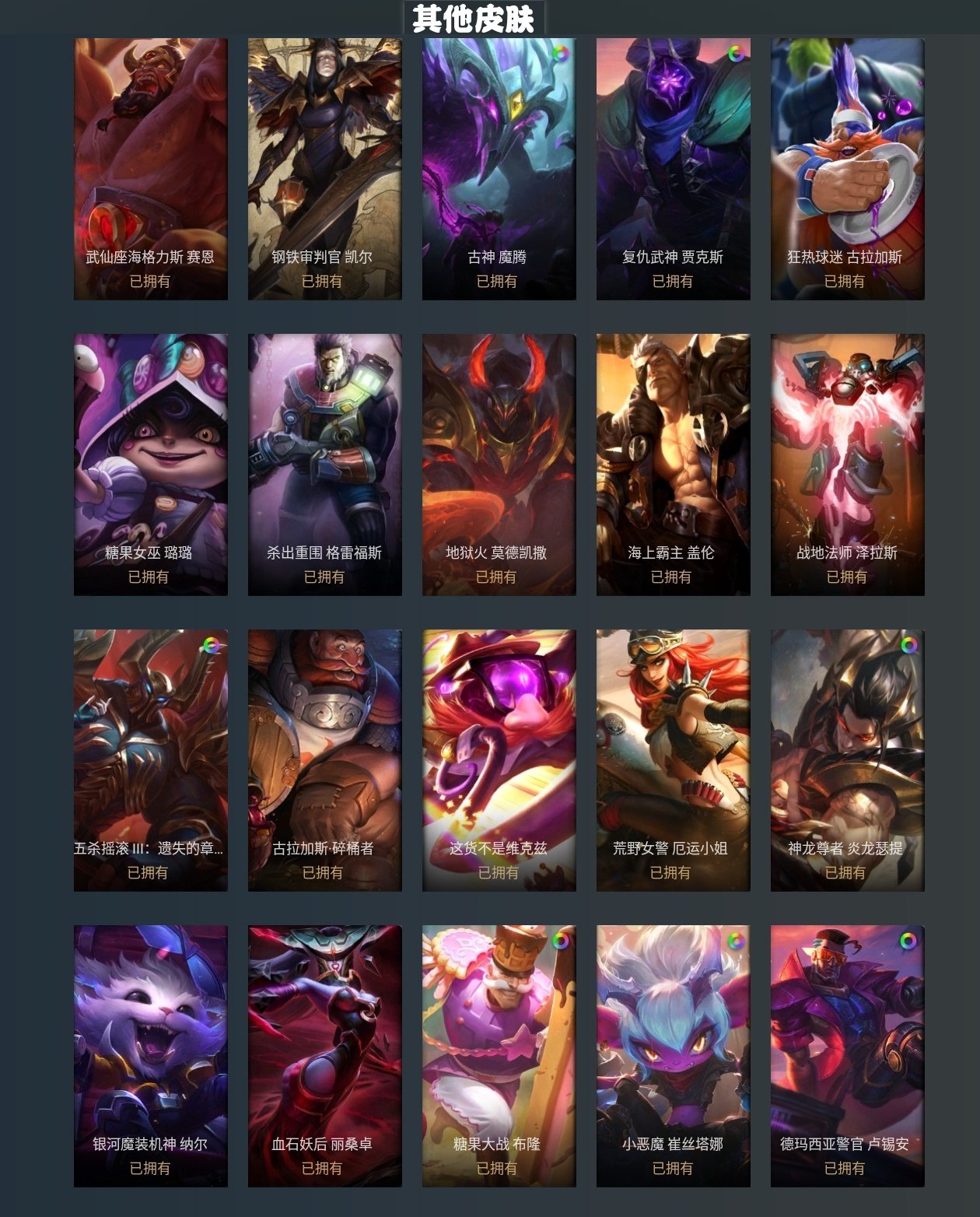The width and height of the screenshot is (980, 1217).
Task: Select the 狂热球迷 古拉加斯 skin
Action: click(x=848, y=169)
